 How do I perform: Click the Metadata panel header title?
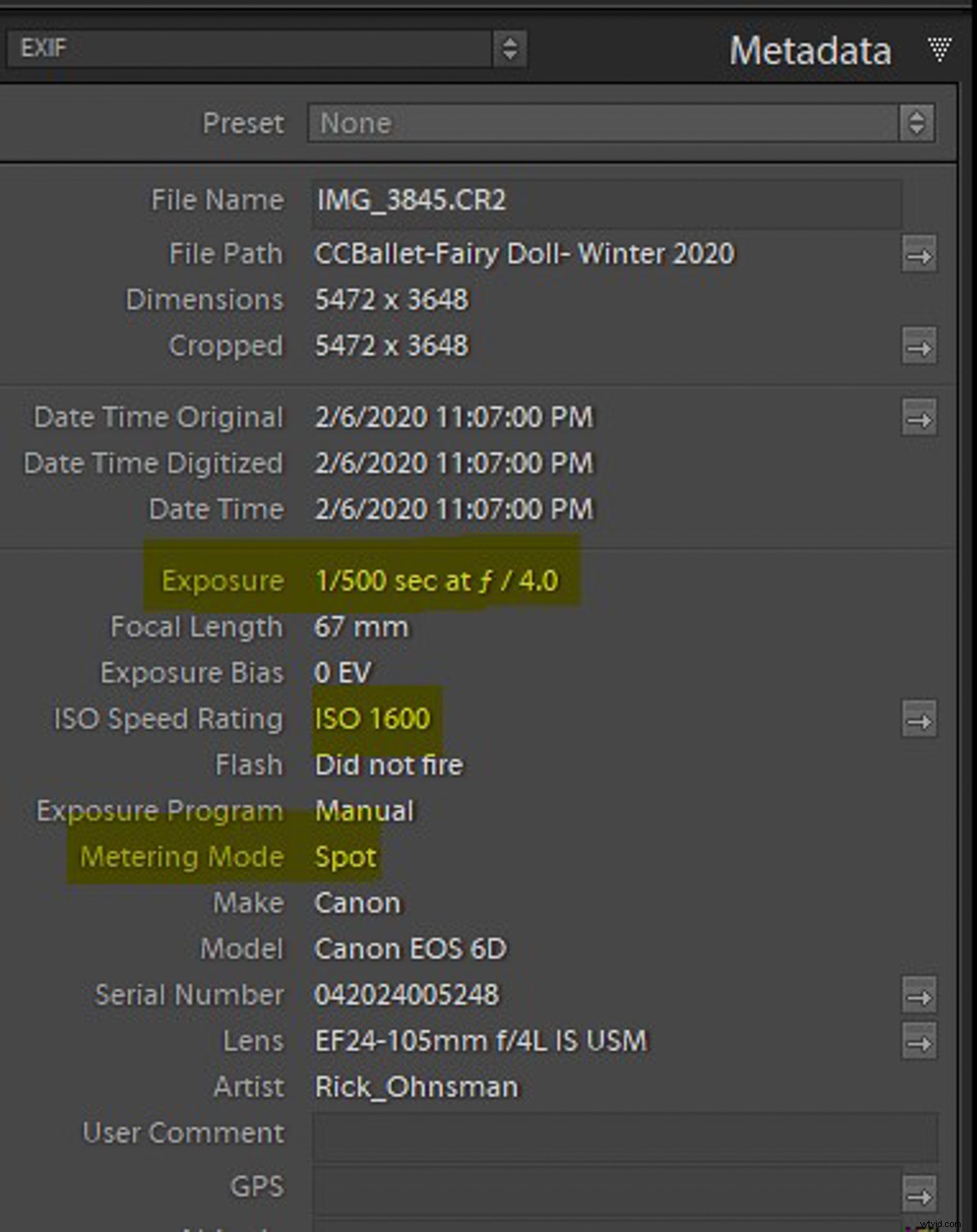tap(809, 51)
